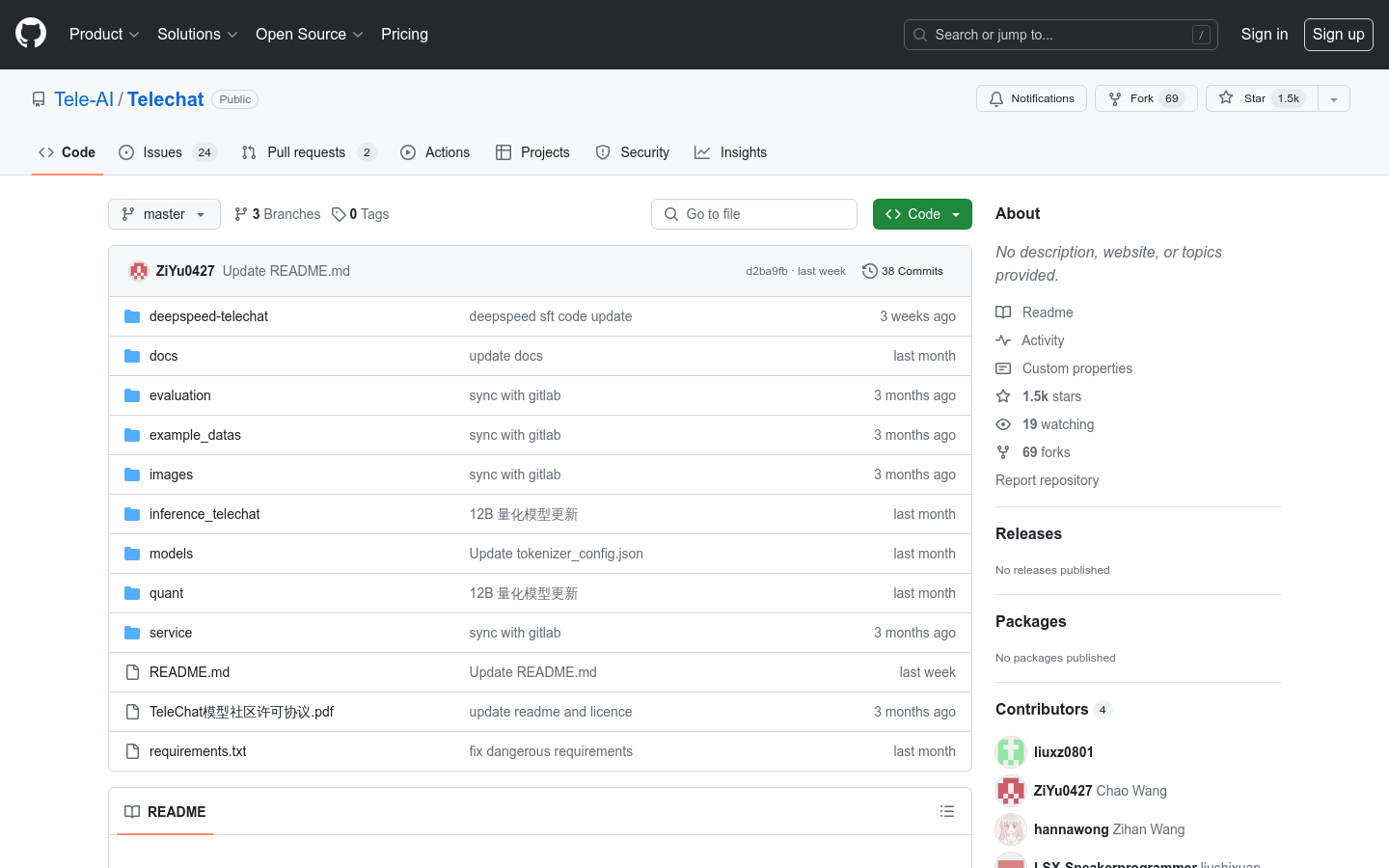Image resolution: width=1389 pixels, height=868 pixels.
Task: Click the quant folder icon
Action: click(132, 593)
